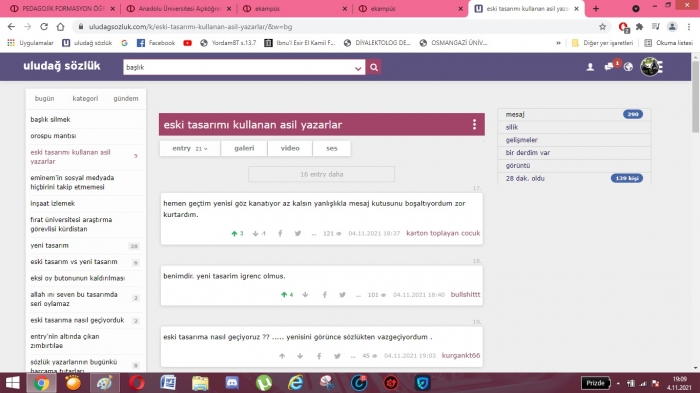Switch to the galeri tab

pos(244,148)
